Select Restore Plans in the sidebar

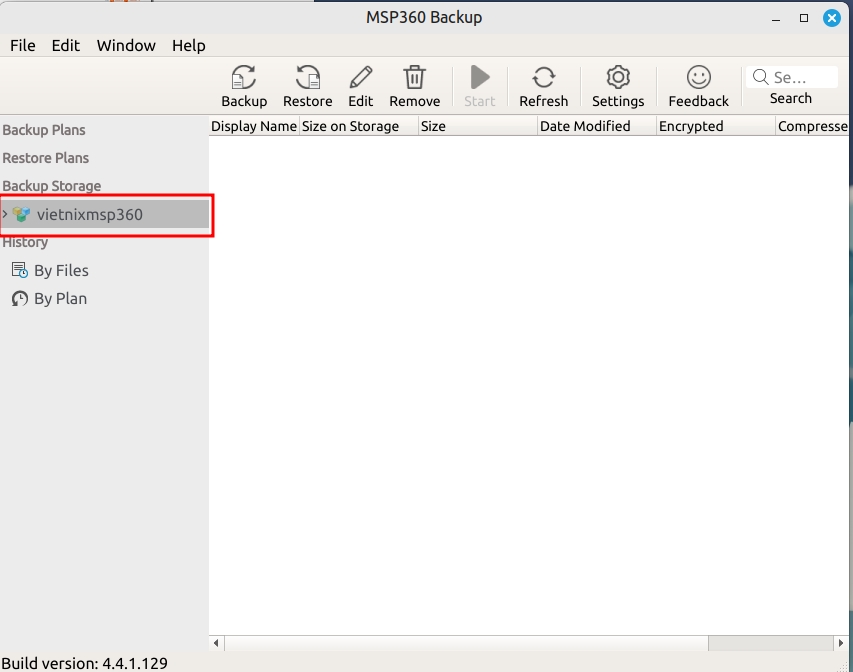click(x=46, y=158)
